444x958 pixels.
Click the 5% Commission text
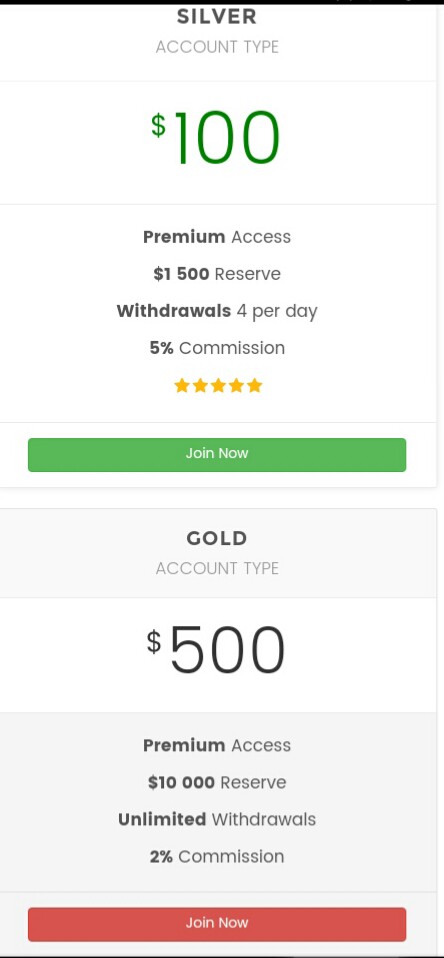coord(217,348)
